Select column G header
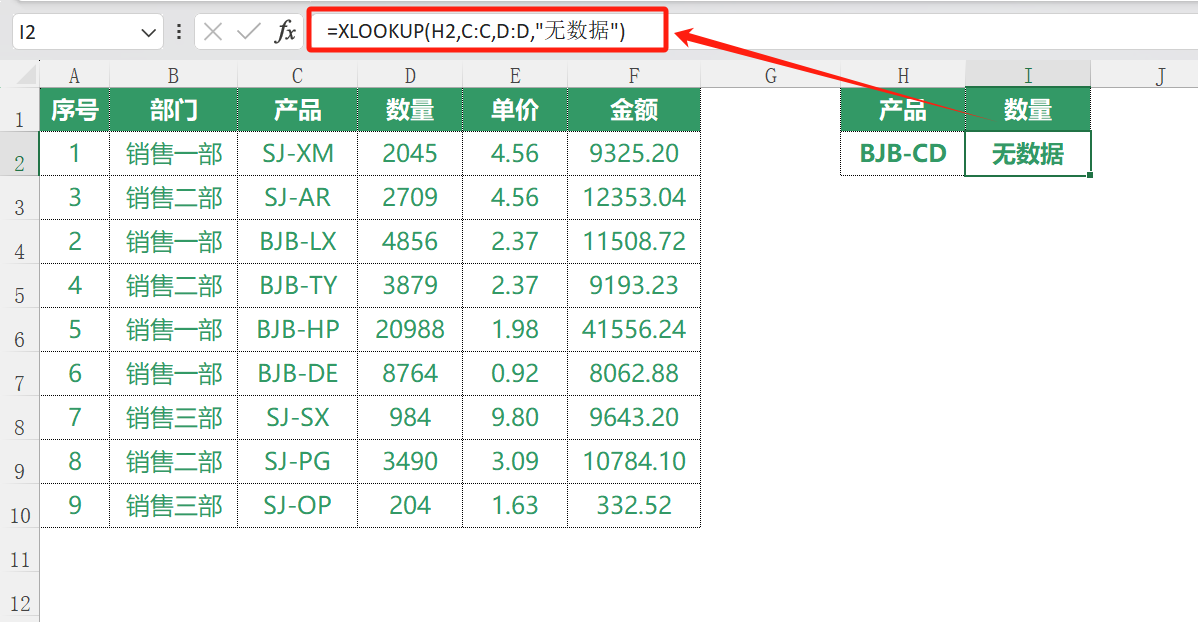This screenshot has height=622, width=1198. coord(771,76)
